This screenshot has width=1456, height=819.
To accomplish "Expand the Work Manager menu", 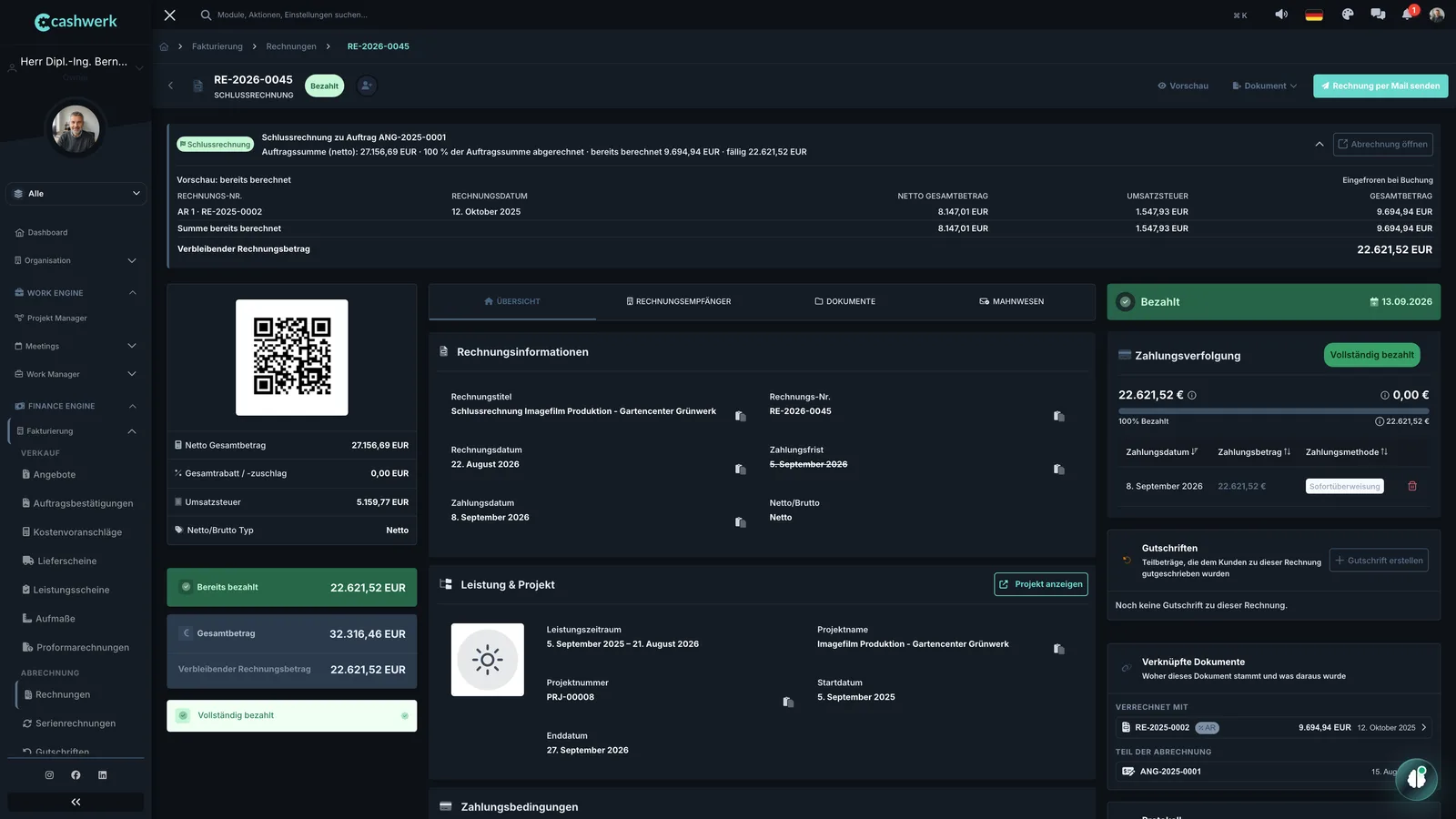I will [x=76, y=374].
